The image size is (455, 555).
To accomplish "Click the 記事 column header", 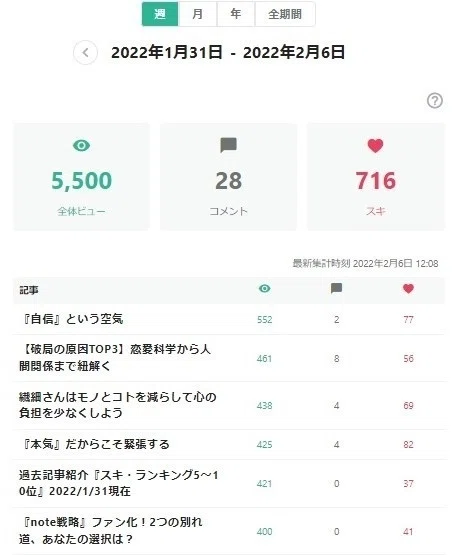I will pyautogui.click(x=29, y=290).
